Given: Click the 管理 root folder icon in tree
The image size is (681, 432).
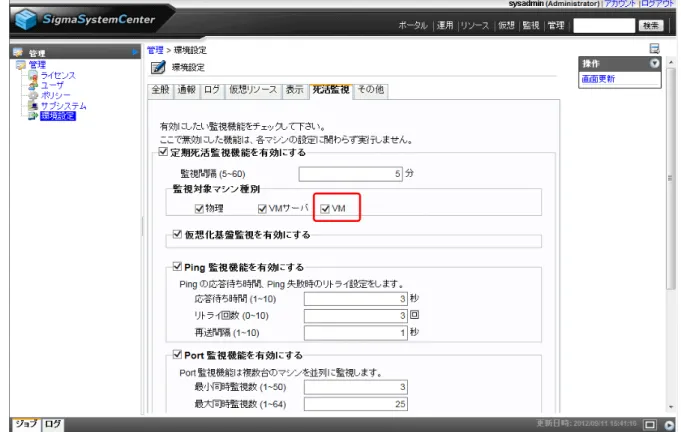Looking at the screenshot, I should pyautogui.click(x=21, y=65).
